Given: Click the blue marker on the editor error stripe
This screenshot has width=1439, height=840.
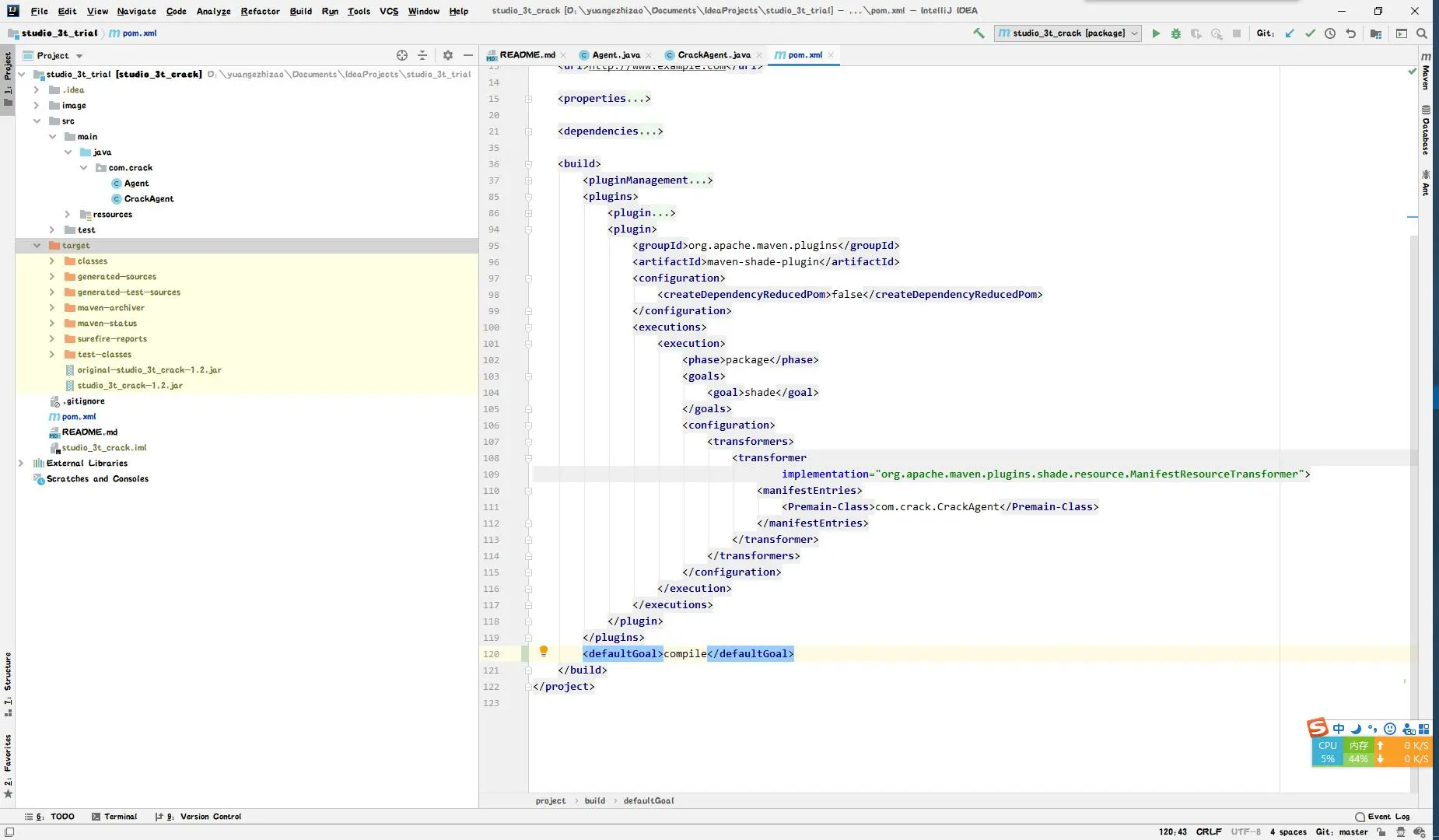Looking at the screenshot, I should tap(1413, 217).
